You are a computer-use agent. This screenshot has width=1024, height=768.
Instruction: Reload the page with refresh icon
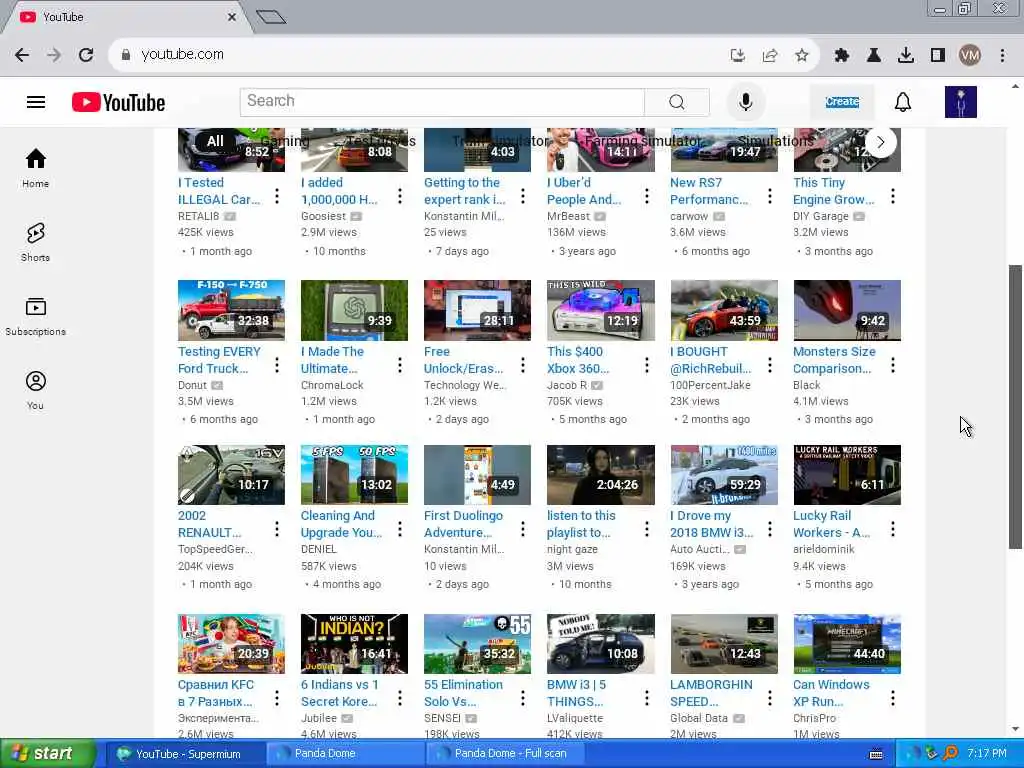[86, 55]
